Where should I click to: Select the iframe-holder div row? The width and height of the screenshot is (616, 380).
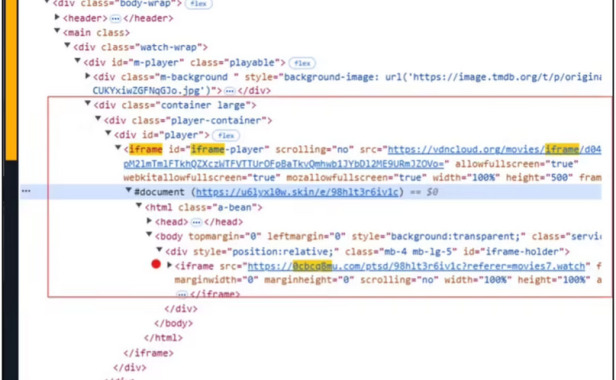click(367, 251)
